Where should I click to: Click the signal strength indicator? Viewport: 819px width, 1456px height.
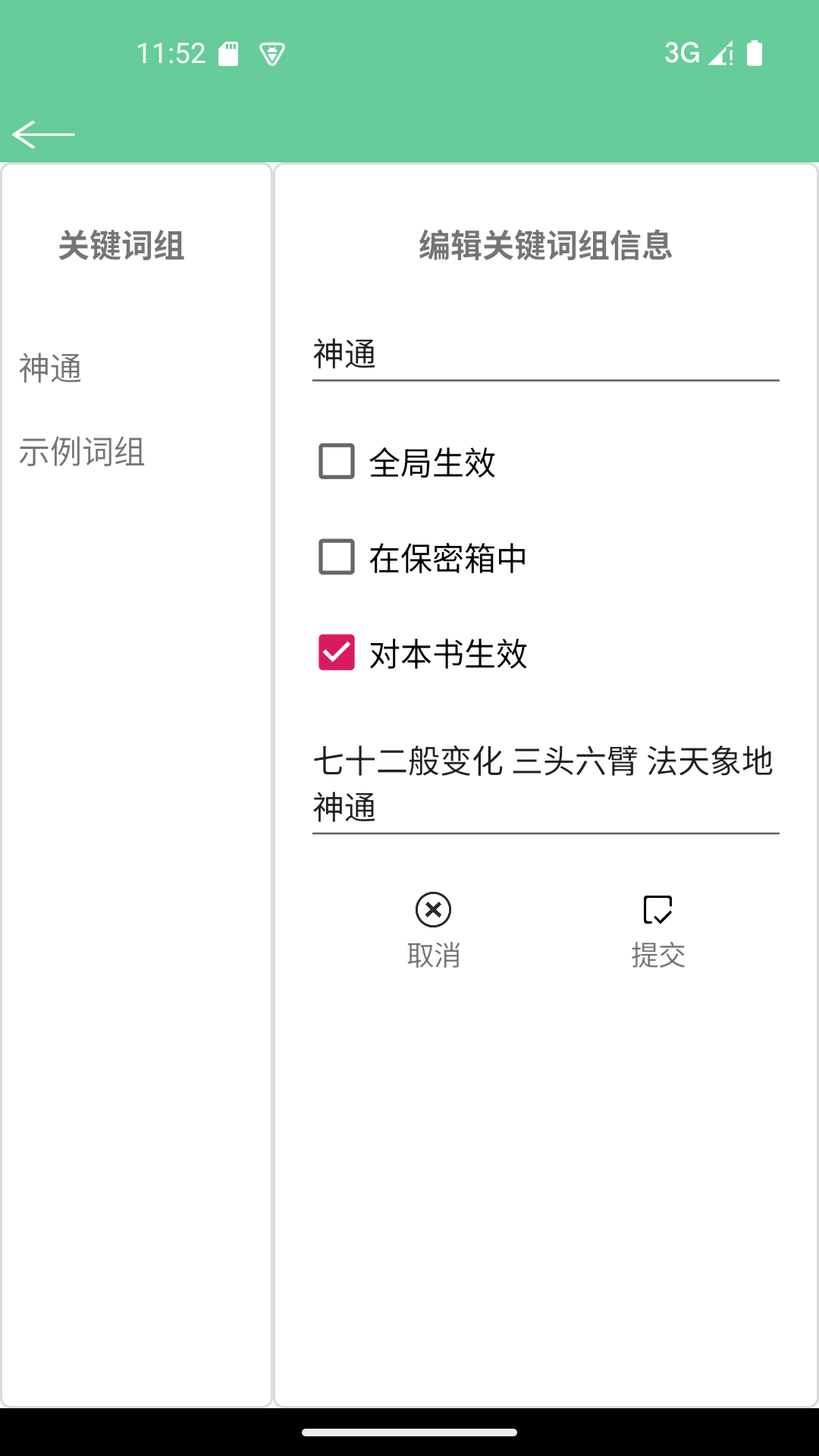[x=718, y=53]
